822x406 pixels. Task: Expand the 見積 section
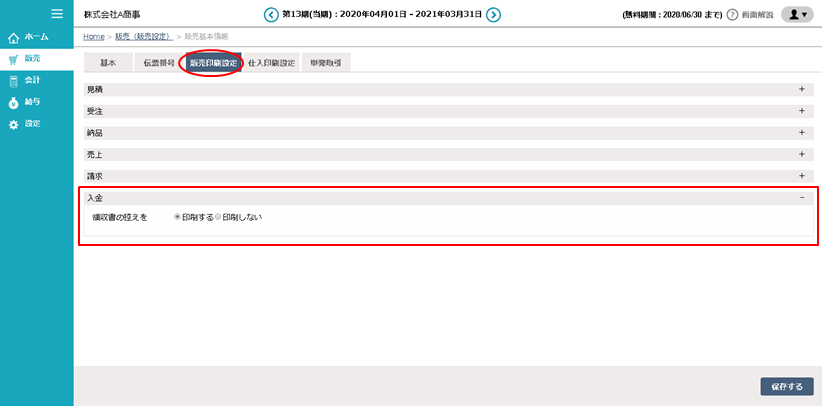pos(801,90)
